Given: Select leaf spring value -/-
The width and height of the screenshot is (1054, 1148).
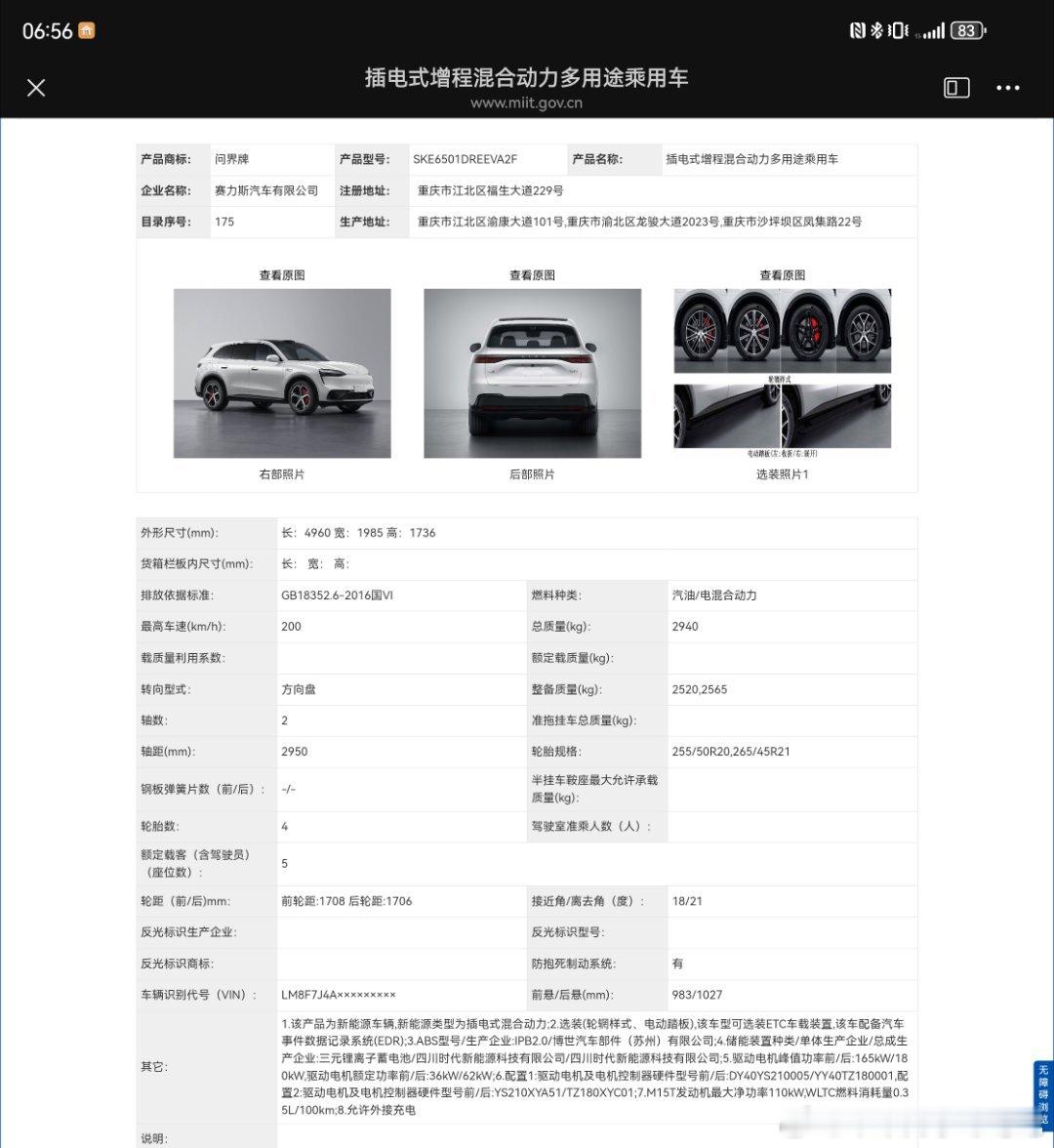Looking at the screenshot, I should [x=289, y=789].
